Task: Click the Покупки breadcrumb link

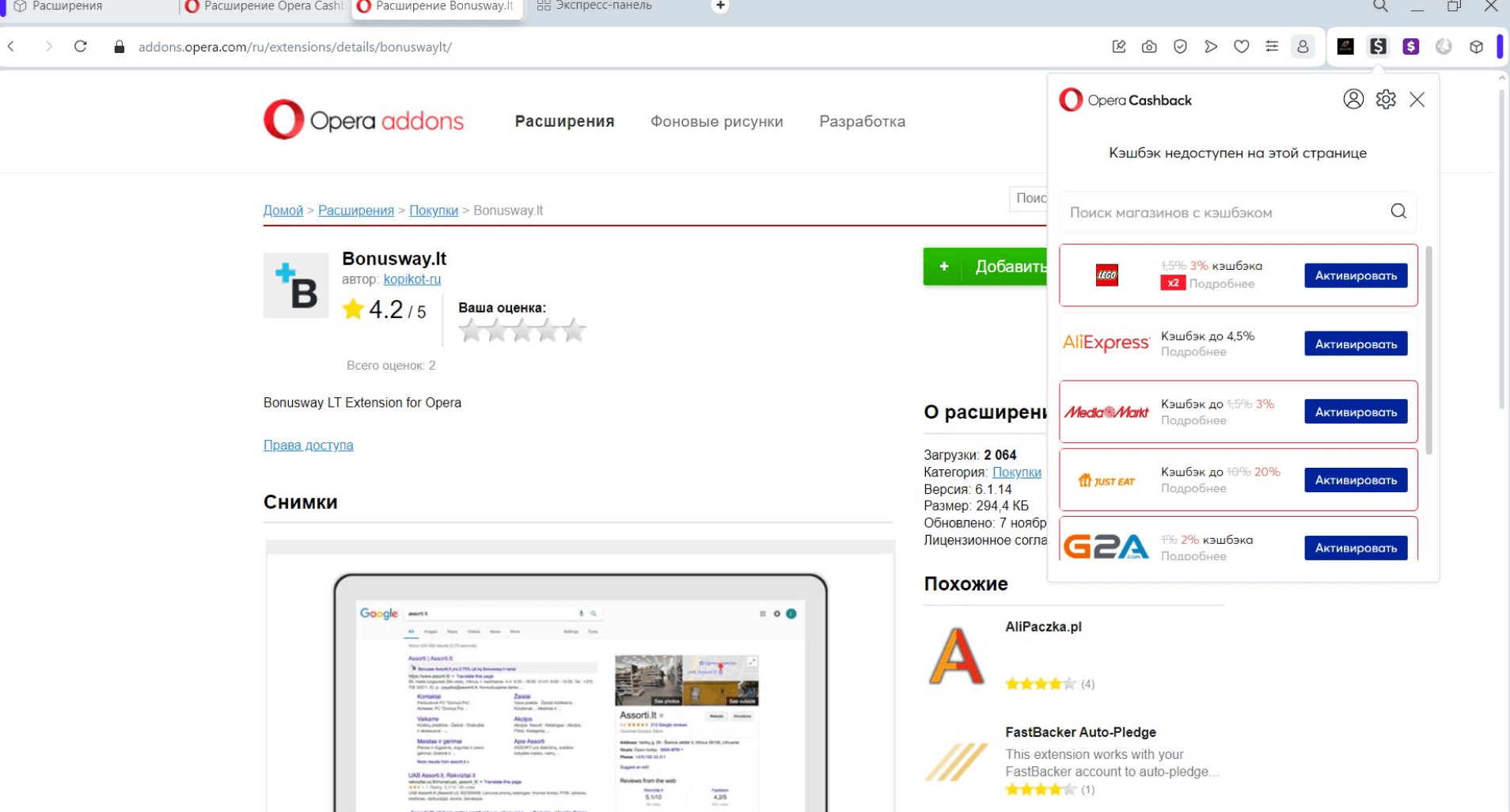Action: [x=433, y=211]
